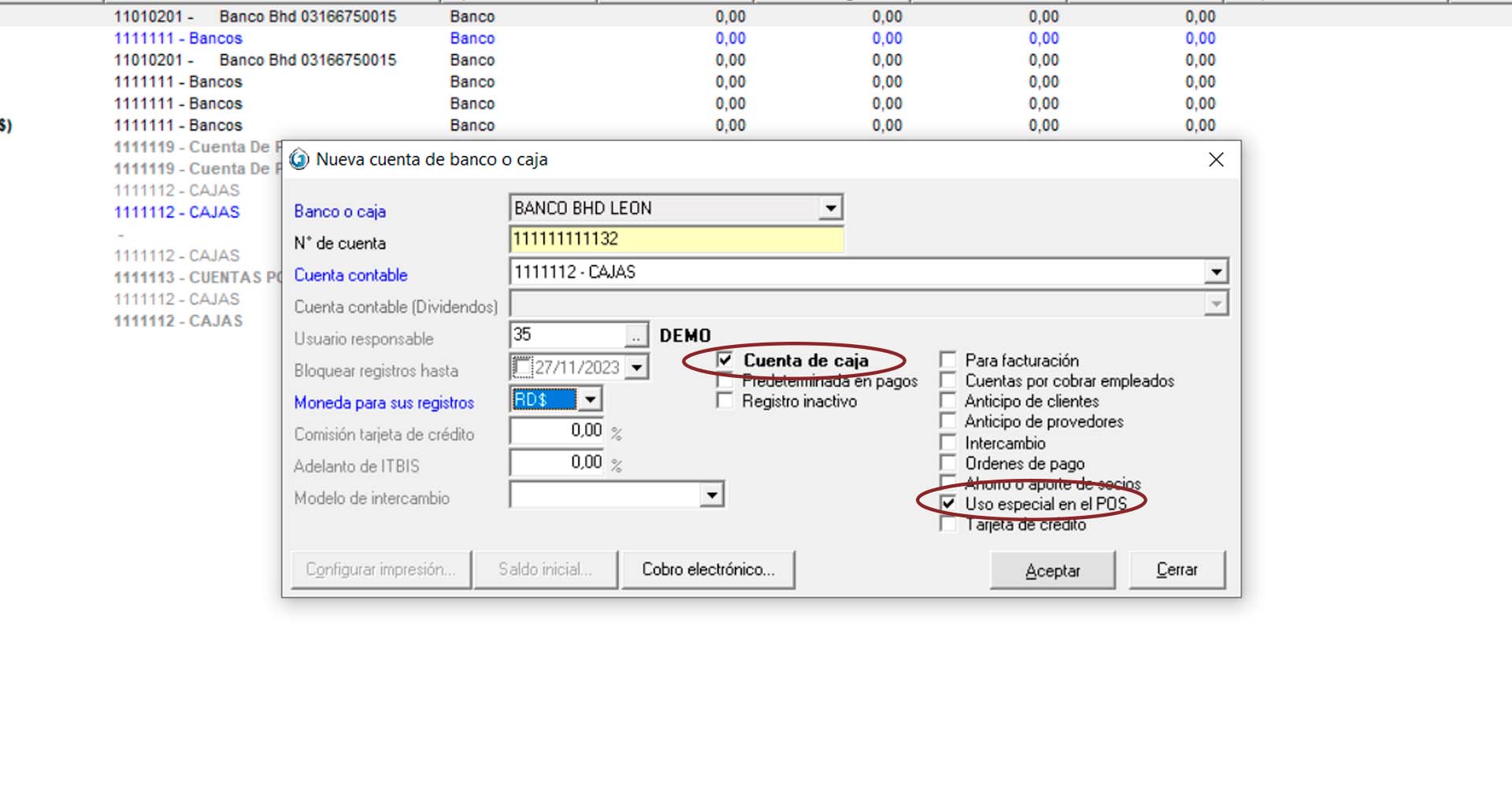The width and height of the screenshot is (1512, 793).
Task: Open the Banco o caja dropdown
Action: click(830, 209)
